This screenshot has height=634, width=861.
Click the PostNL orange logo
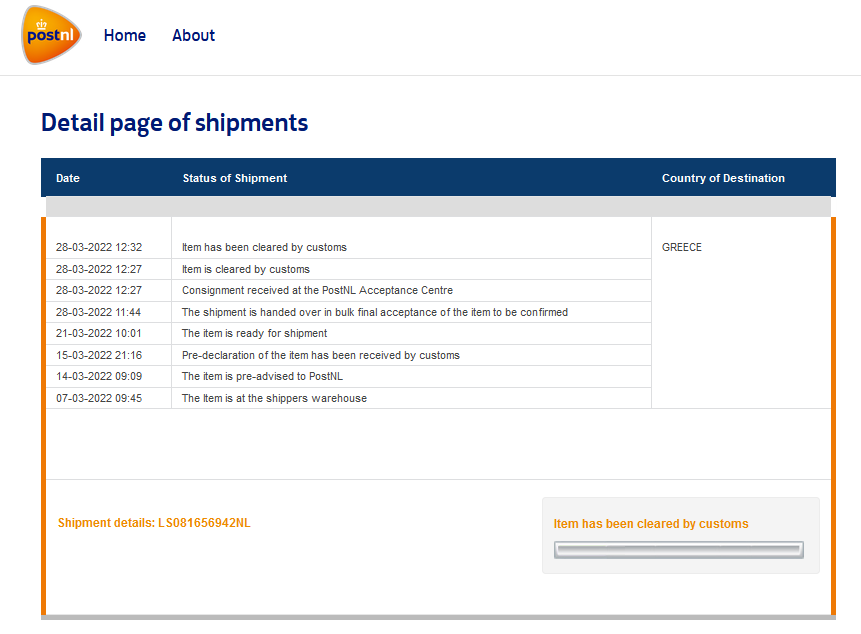51,35
